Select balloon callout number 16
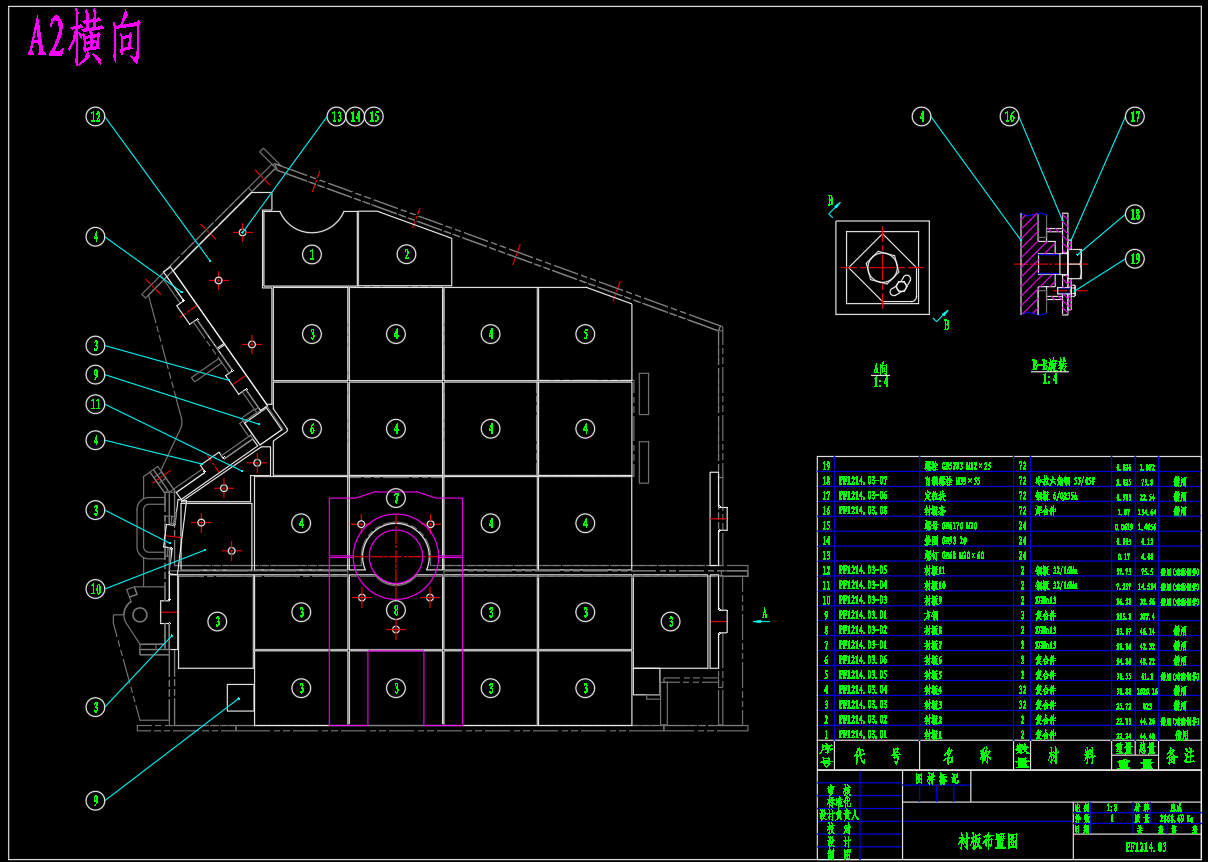The width and height of the screenshot is (1208, 862). click(1010, 117)
